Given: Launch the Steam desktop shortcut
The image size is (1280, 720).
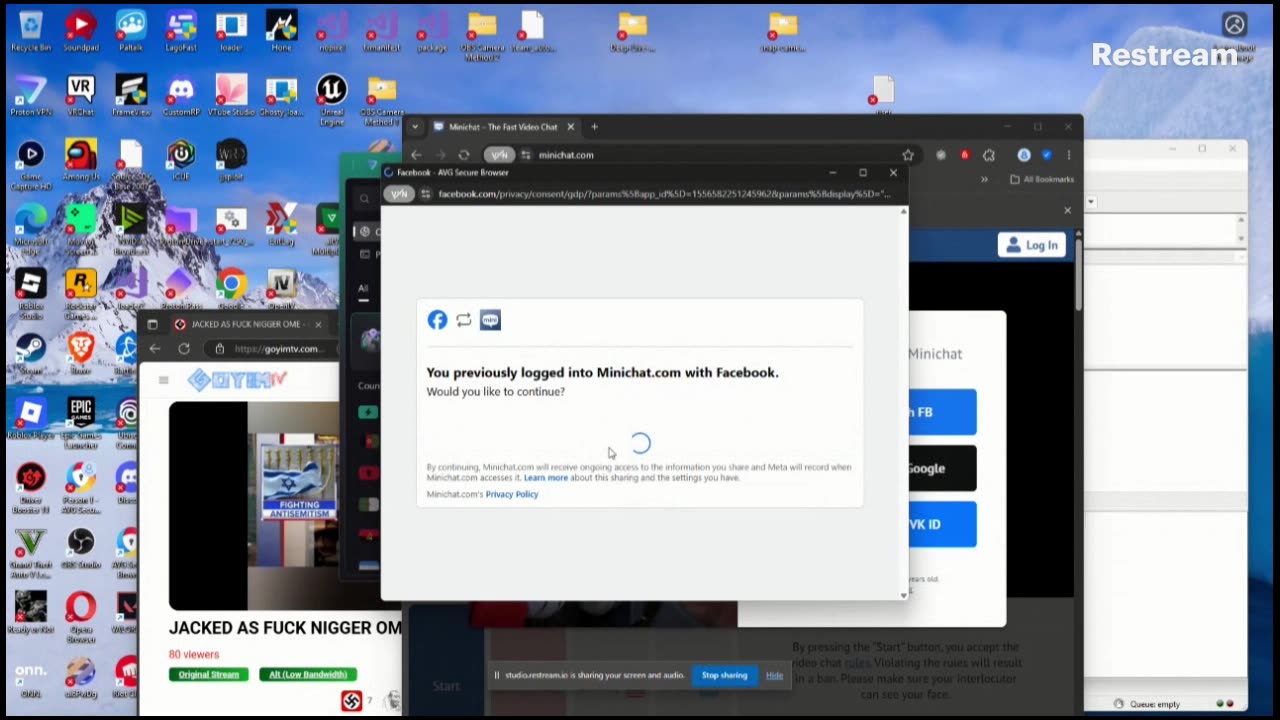Looking at the screenshot, I should click(31, 355).
